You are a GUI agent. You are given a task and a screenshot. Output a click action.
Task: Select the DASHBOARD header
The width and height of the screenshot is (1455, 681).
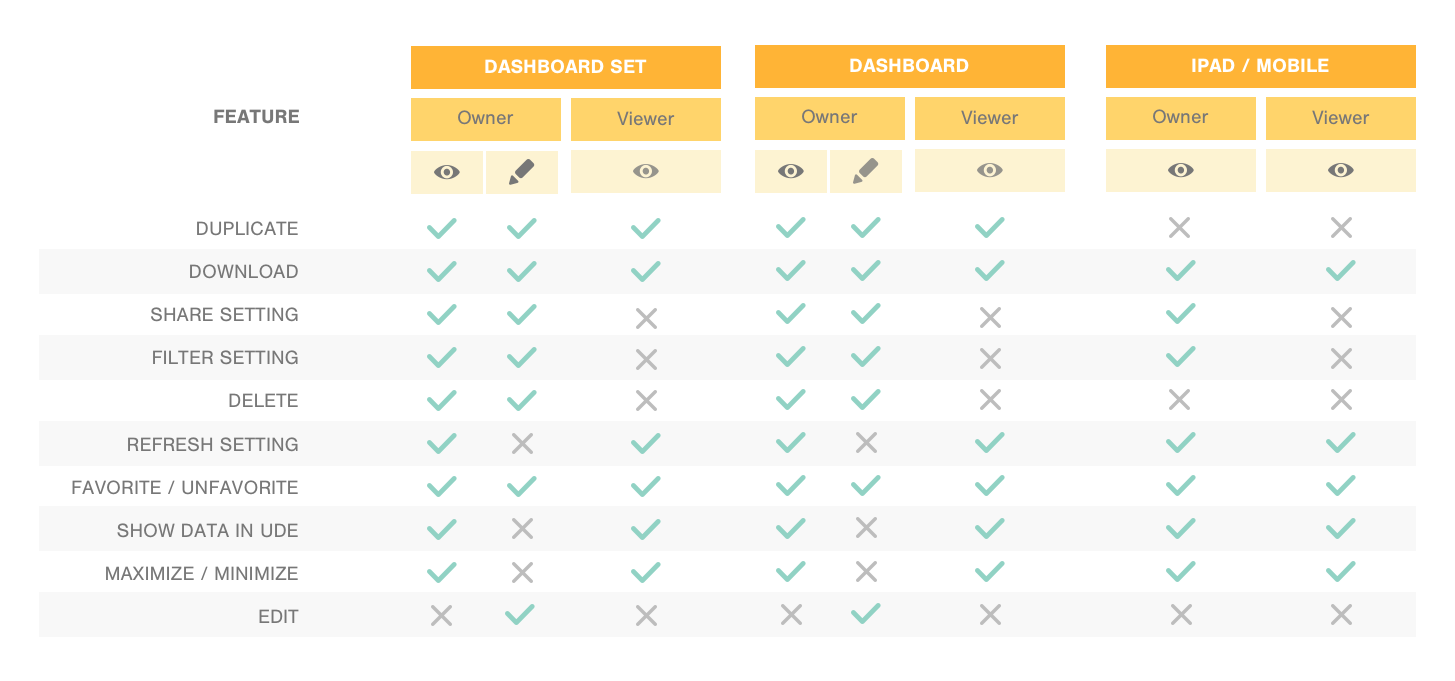coord(910,66)
